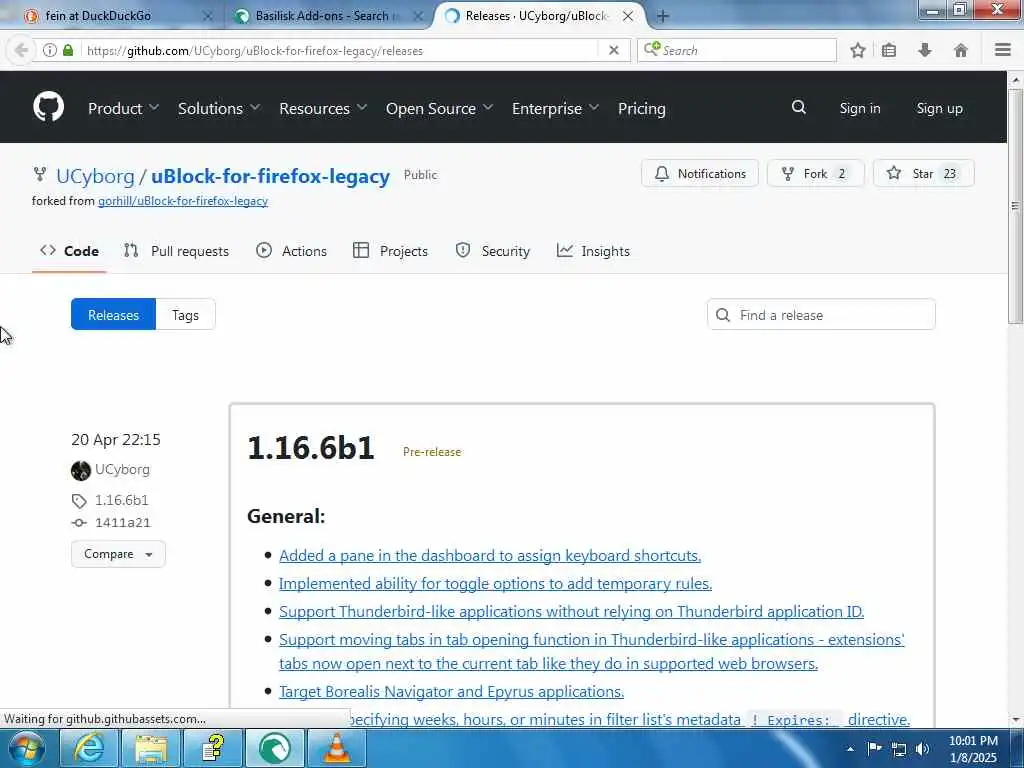Open a new tab with plus button

click(662, 16)
